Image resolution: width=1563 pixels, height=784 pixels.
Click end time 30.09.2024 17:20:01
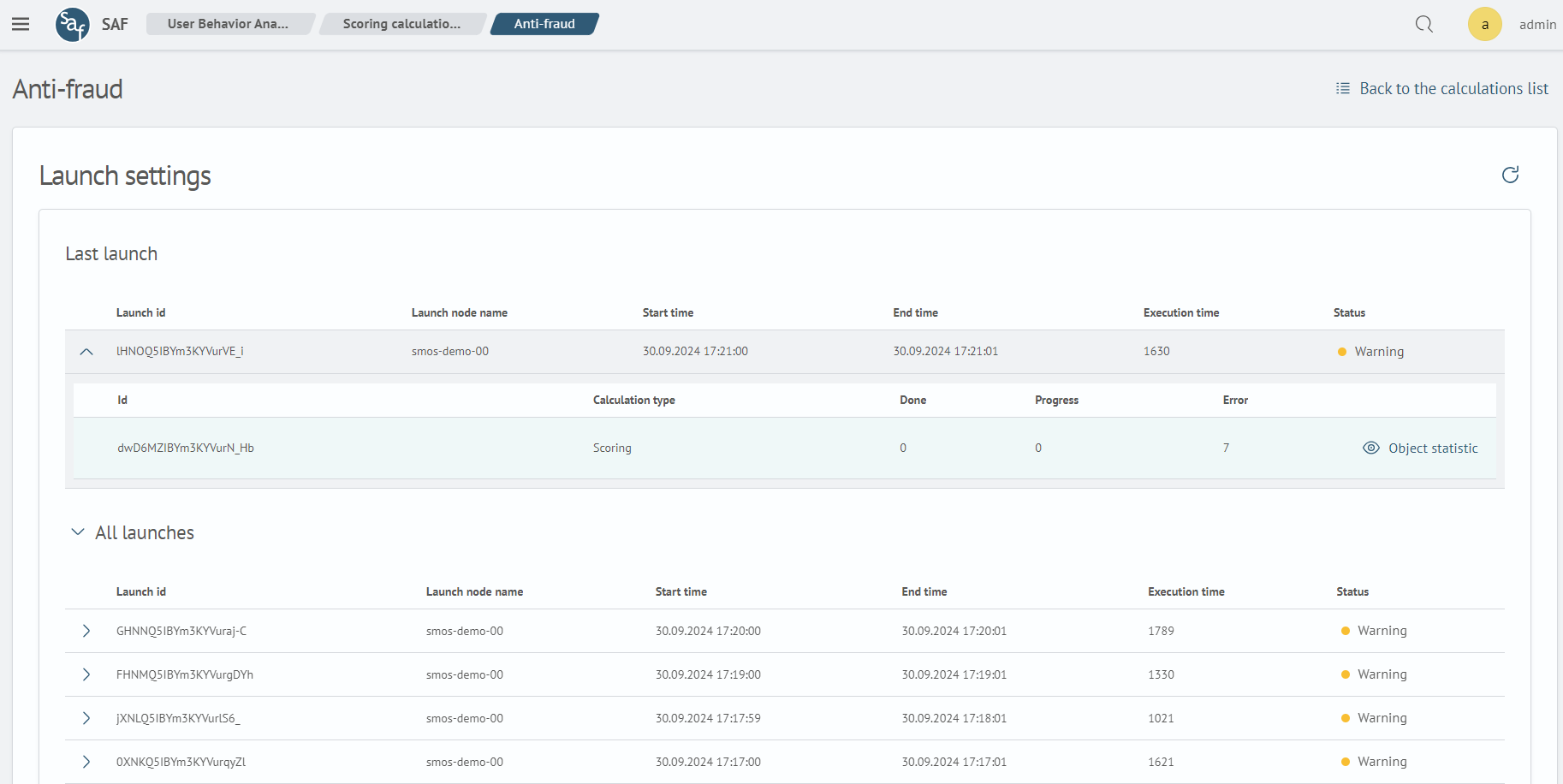point(954,631)
